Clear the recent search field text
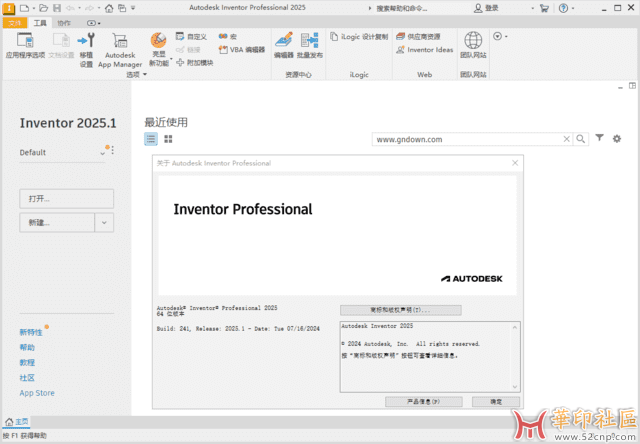This screenshot has width=640, height=444. tap(567, 139)
